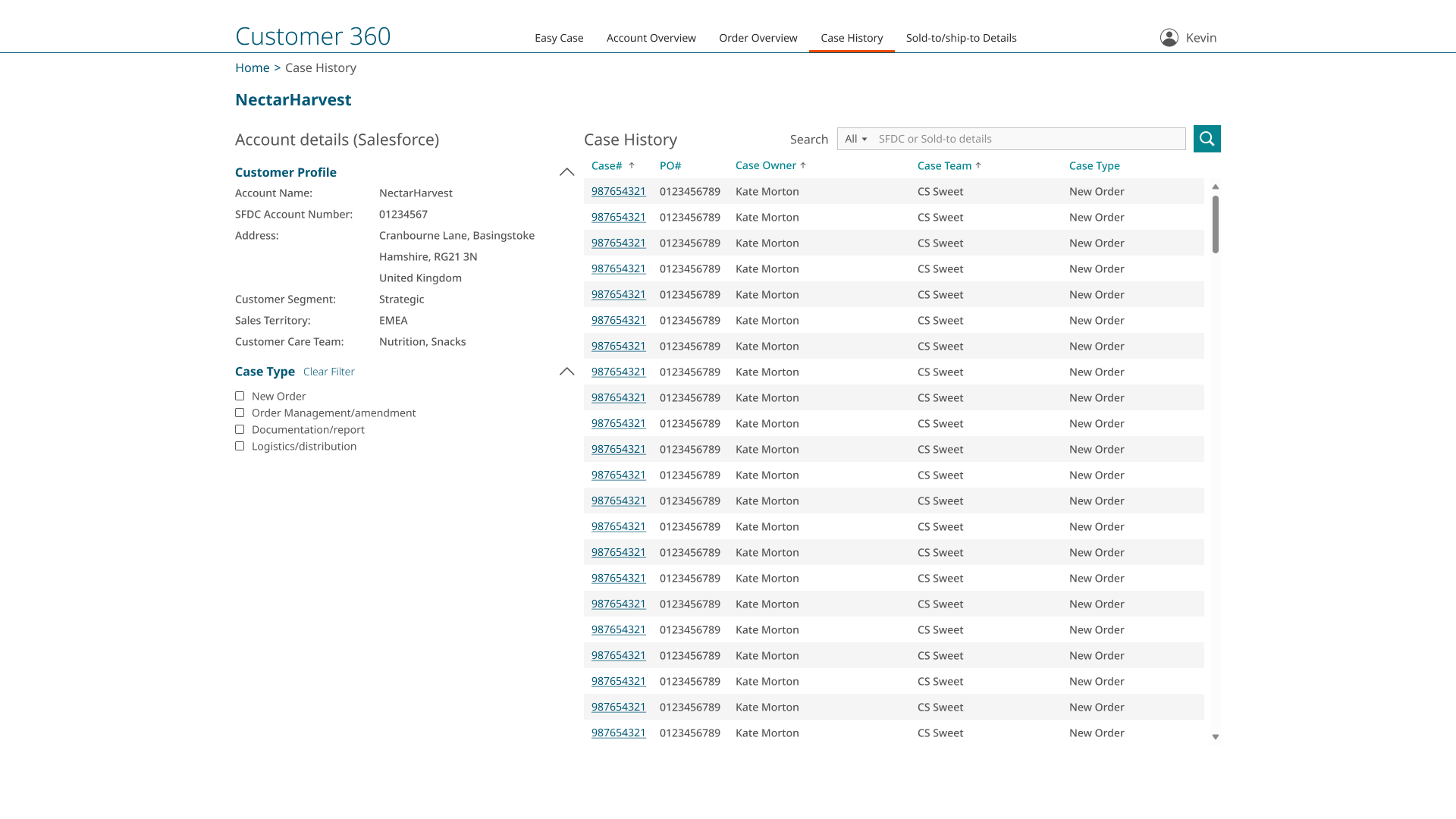The height and width of the screenshot is (819, 1456).
Task: Navigate to Sold-to/ship-to Details
Action: point(961,37)
